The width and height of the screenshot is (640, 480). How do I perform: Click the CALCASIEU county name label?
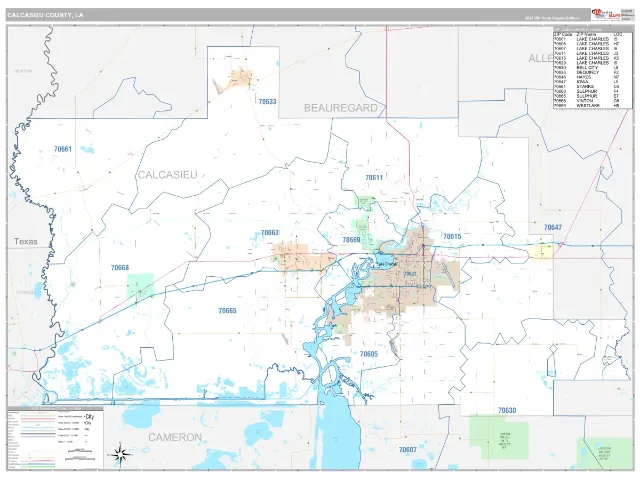click(168, 175)
